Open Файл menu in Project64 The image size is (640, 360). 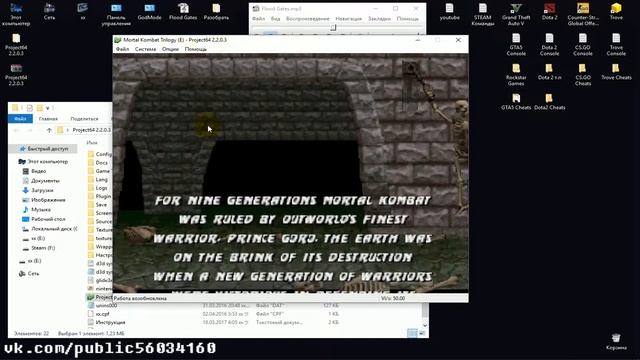(x=122, y=49)
